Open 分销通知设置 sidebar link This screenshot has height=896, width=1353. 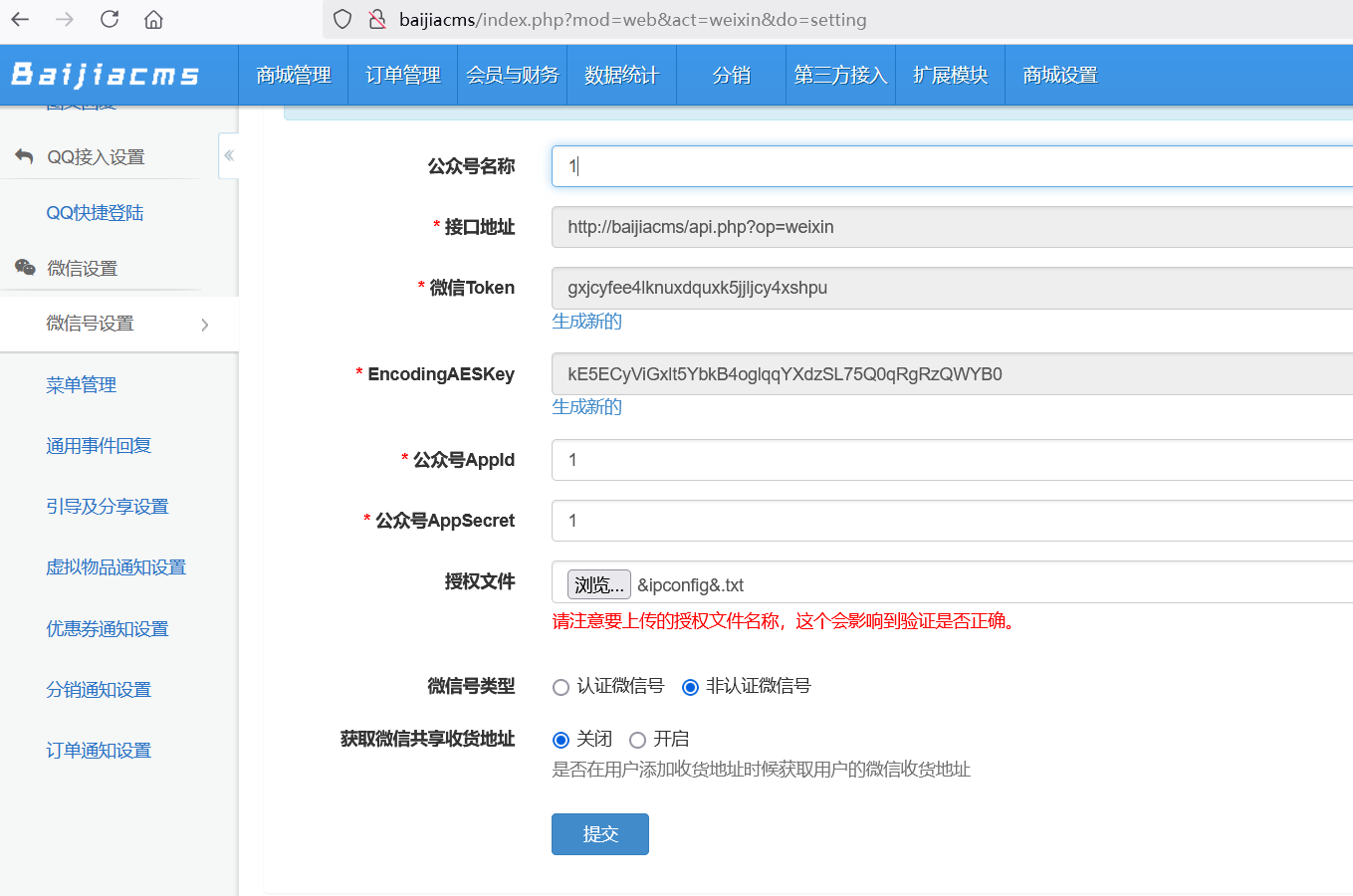click(99, 690)
